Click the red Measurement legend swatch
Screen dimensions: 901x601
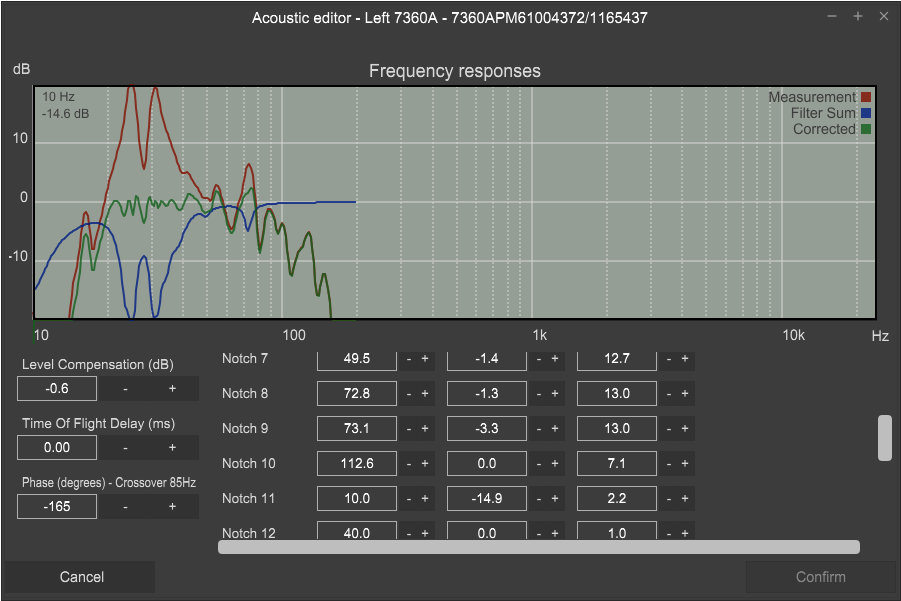[866, 97]
